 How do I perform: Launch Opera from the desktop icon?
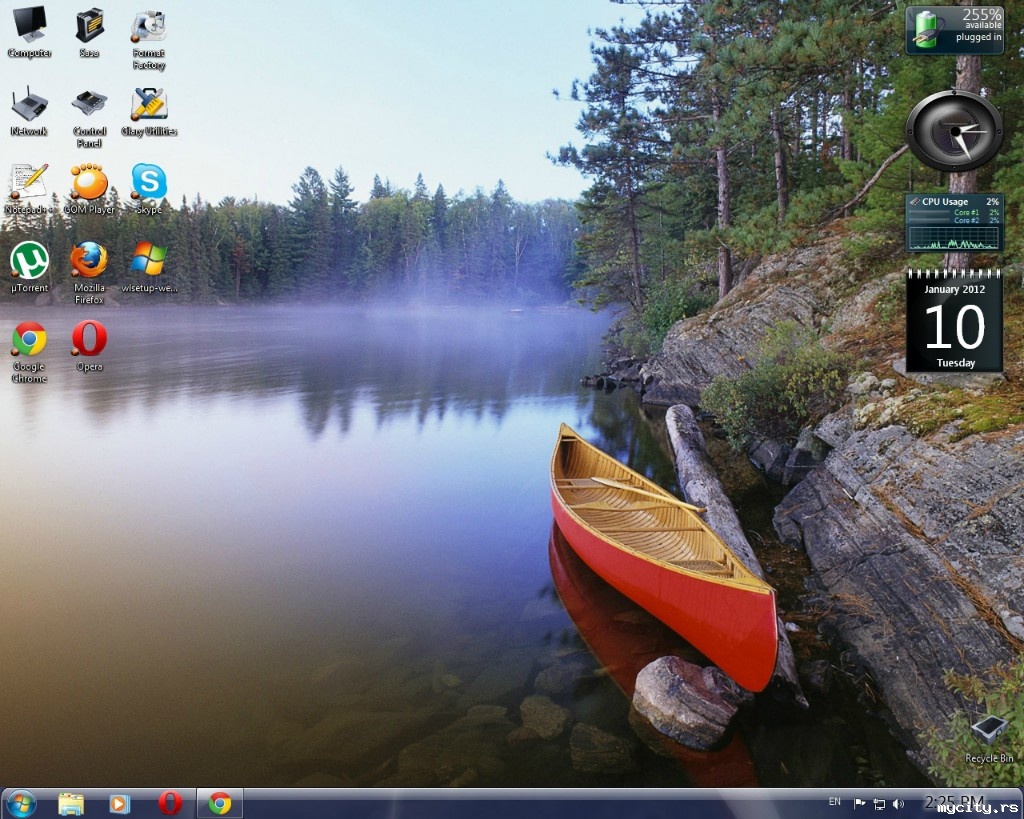[x=89, y=345]
